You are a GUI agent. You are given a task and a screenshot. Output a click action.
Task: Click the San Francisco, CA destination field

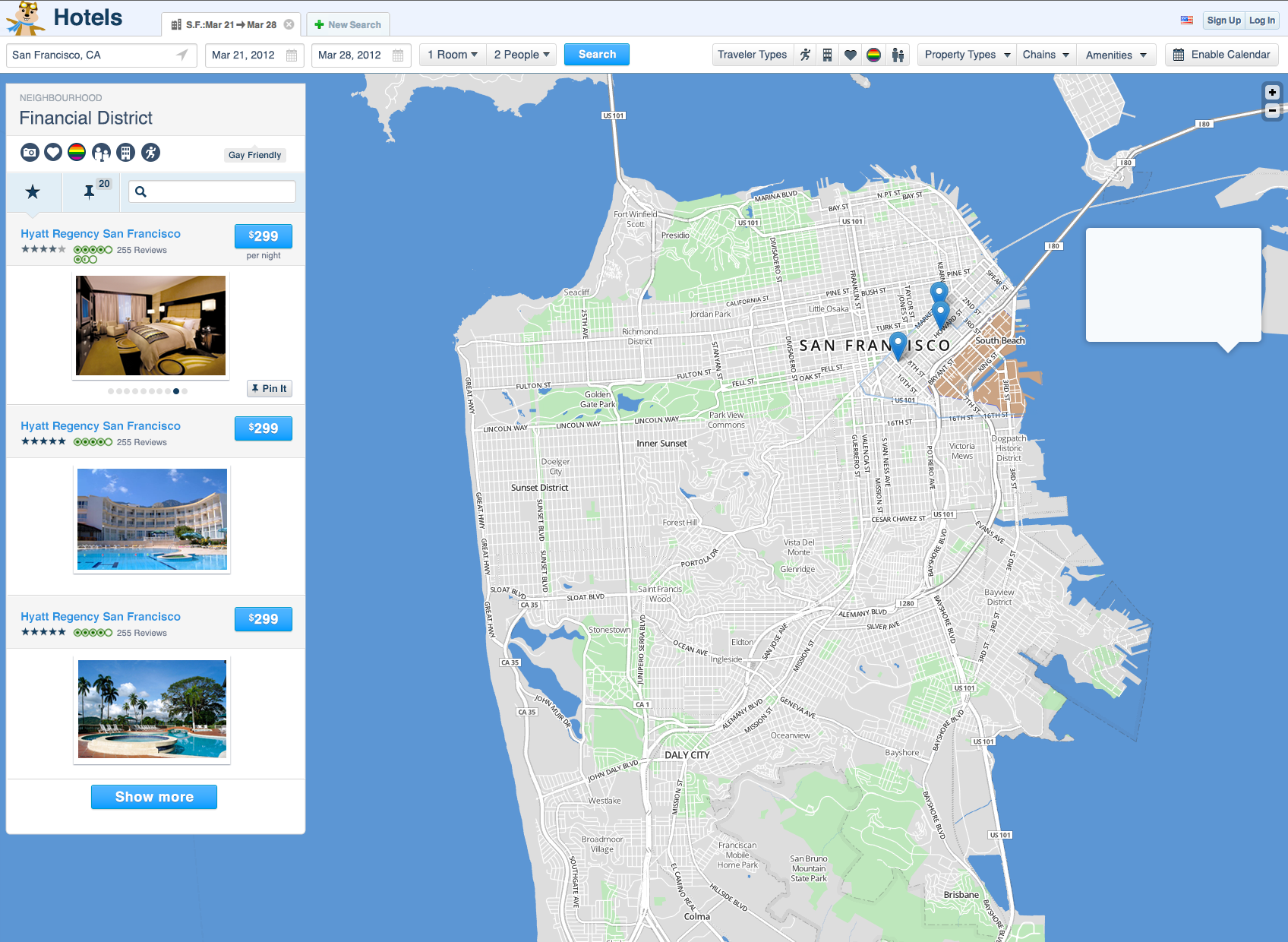[x=102, y=55]
